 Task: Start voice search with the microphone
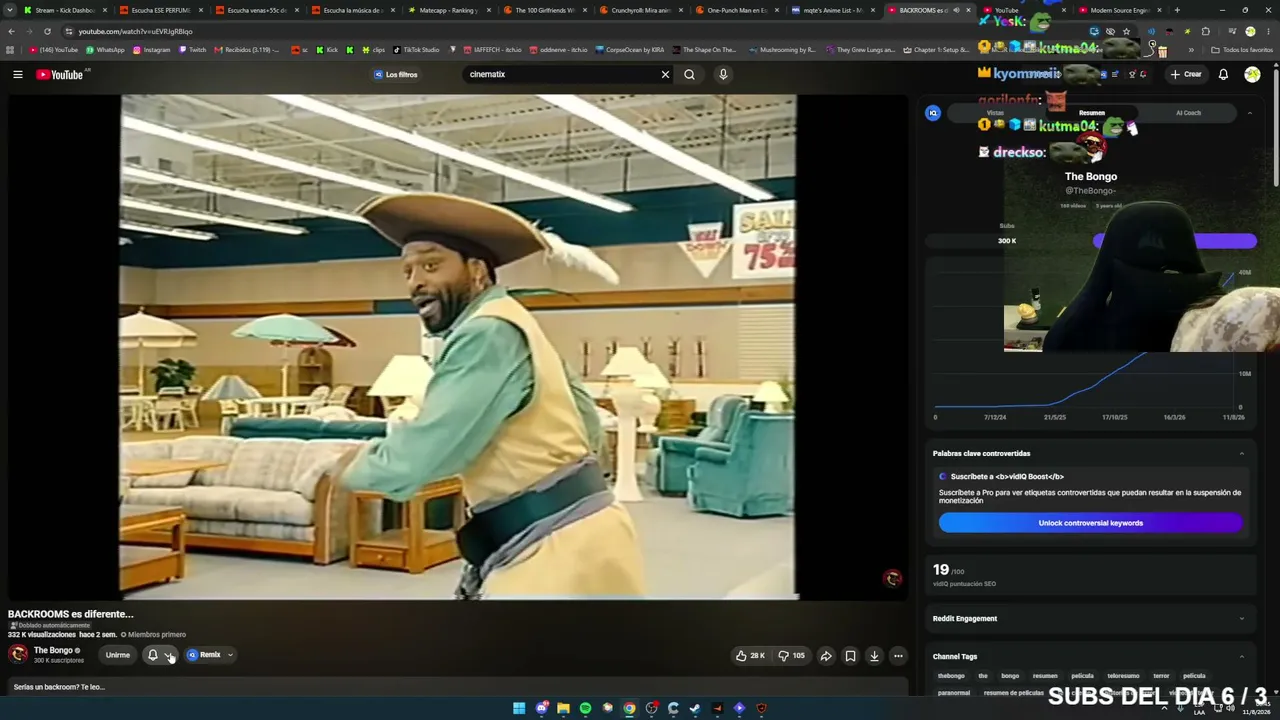click(723, 74)
